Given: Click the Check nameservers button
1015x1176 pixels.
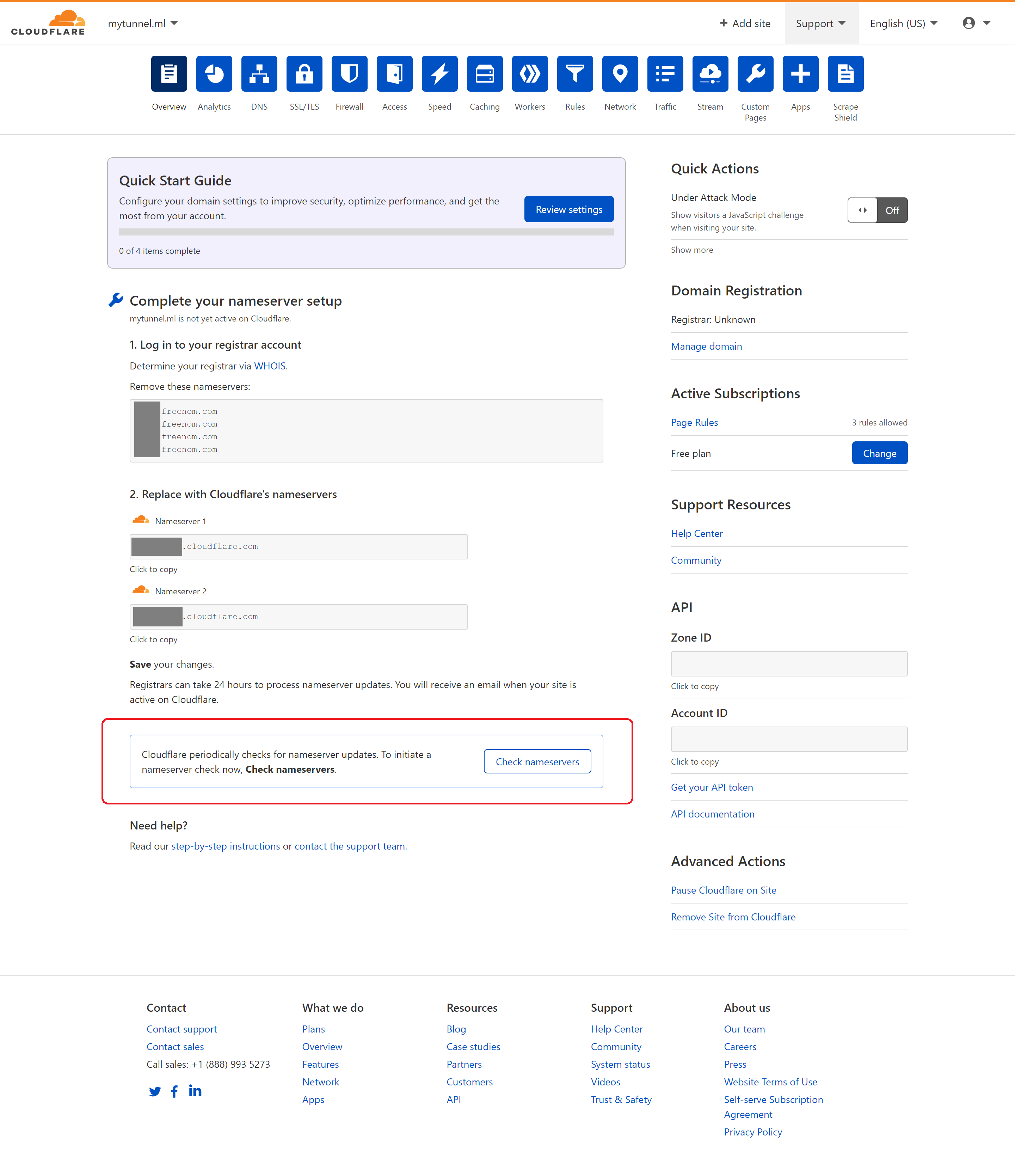Looking at the screenshot, I should pos(537,762).
